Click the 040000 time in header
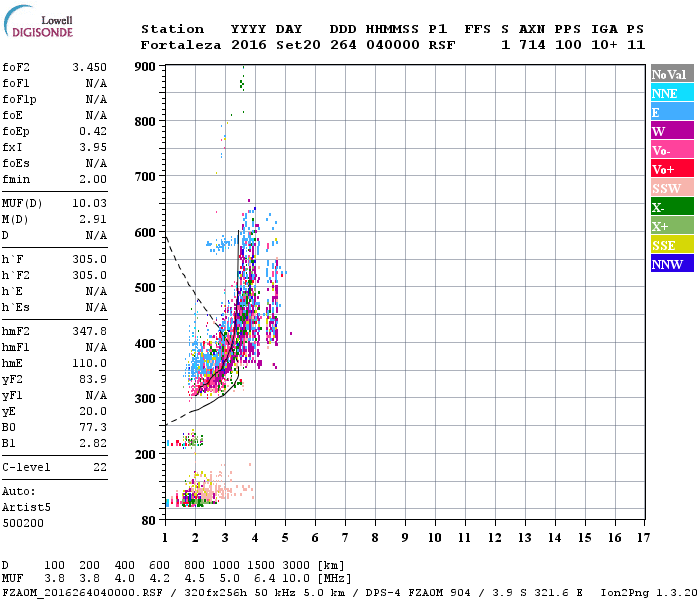 pyautogui.click(x=392, y=45)
